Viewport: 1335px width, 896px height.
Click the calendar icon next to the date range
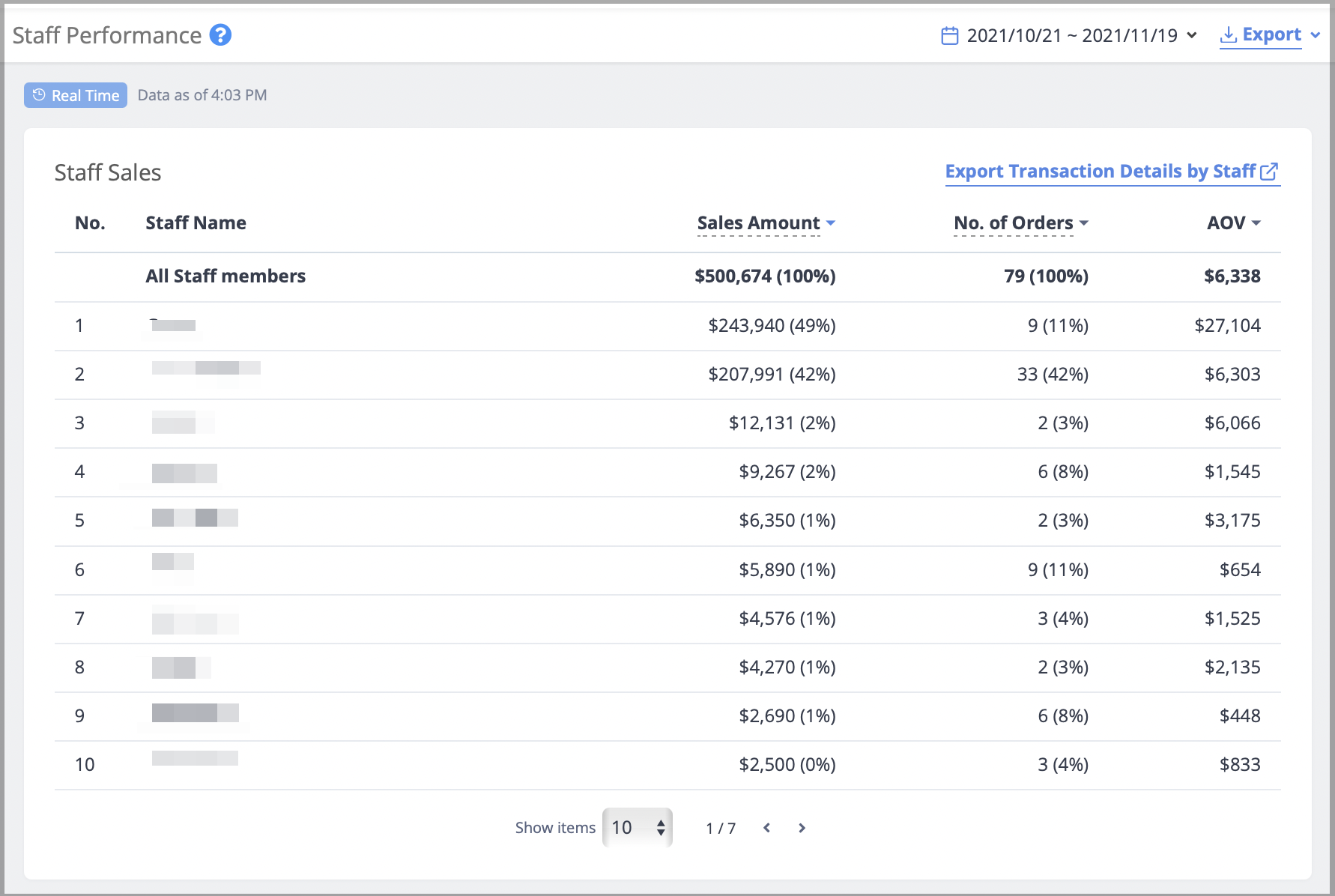coord(949,35)
